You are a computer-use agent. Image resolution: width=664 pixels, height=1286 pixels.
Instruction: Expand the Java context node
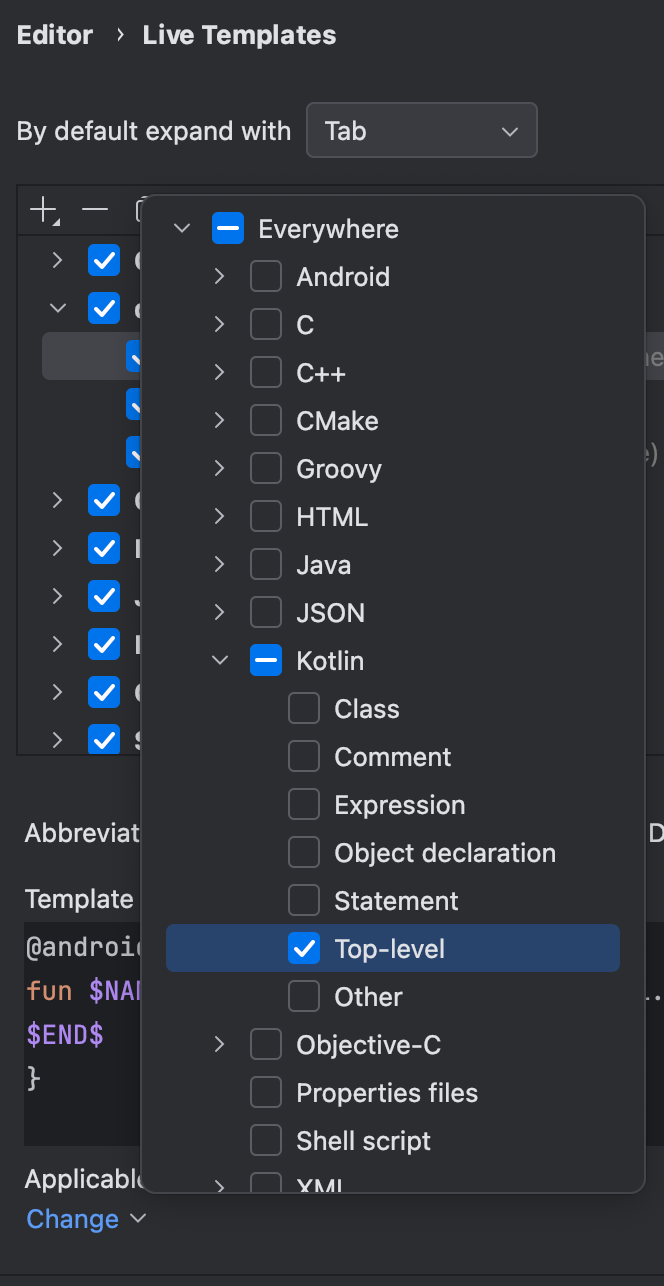point(220,565)
